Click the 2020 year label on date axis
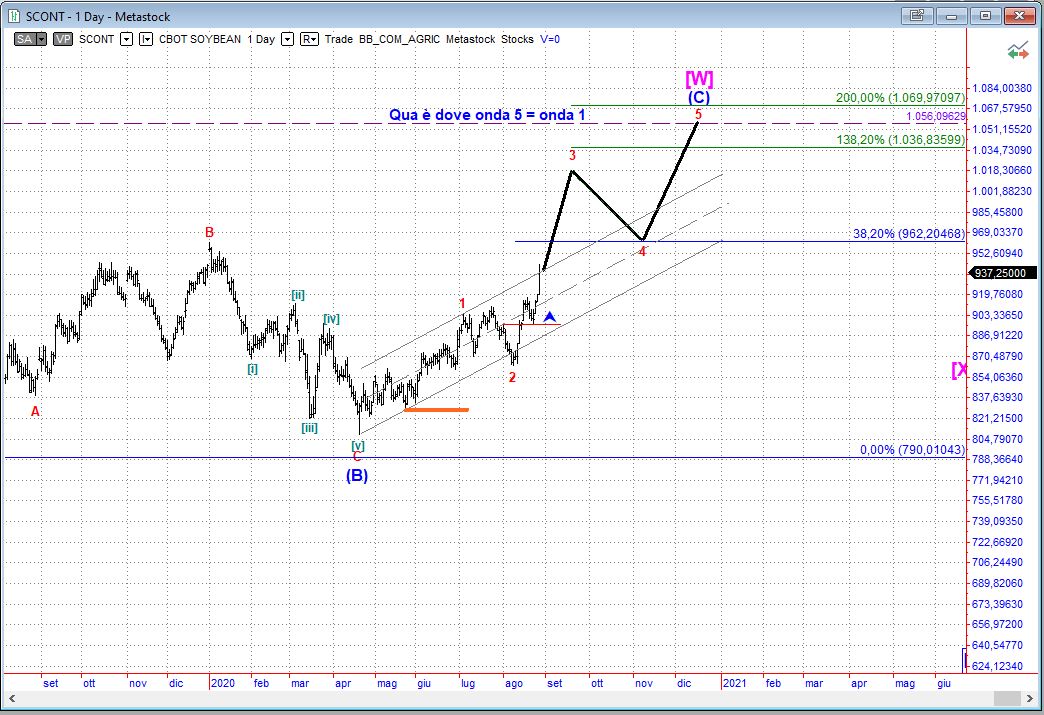This screenshot has height=715, width=1044. click(222, 683)
